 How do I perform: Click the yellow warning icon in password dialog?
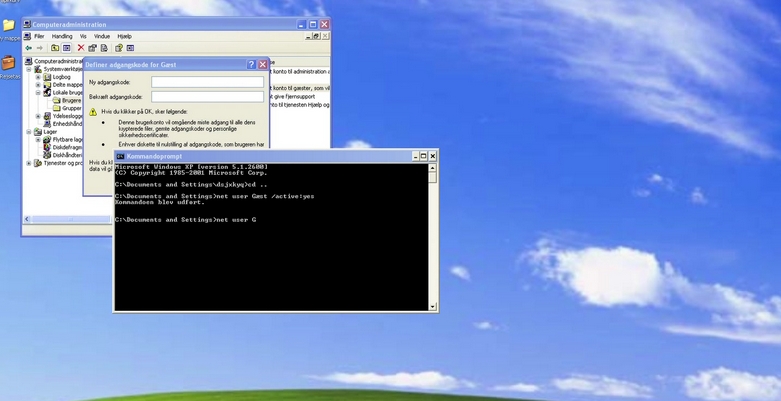click(x=93, y=112)
